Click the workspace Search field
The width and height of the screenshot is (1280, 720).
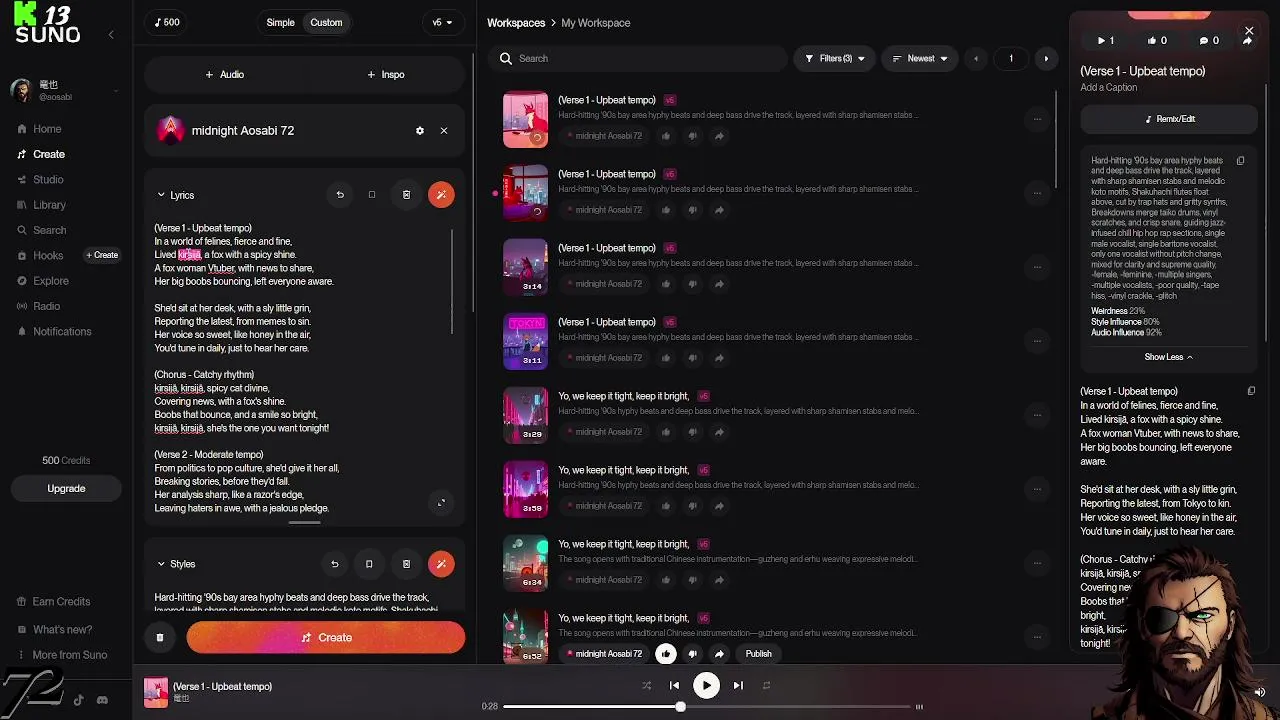640,59
